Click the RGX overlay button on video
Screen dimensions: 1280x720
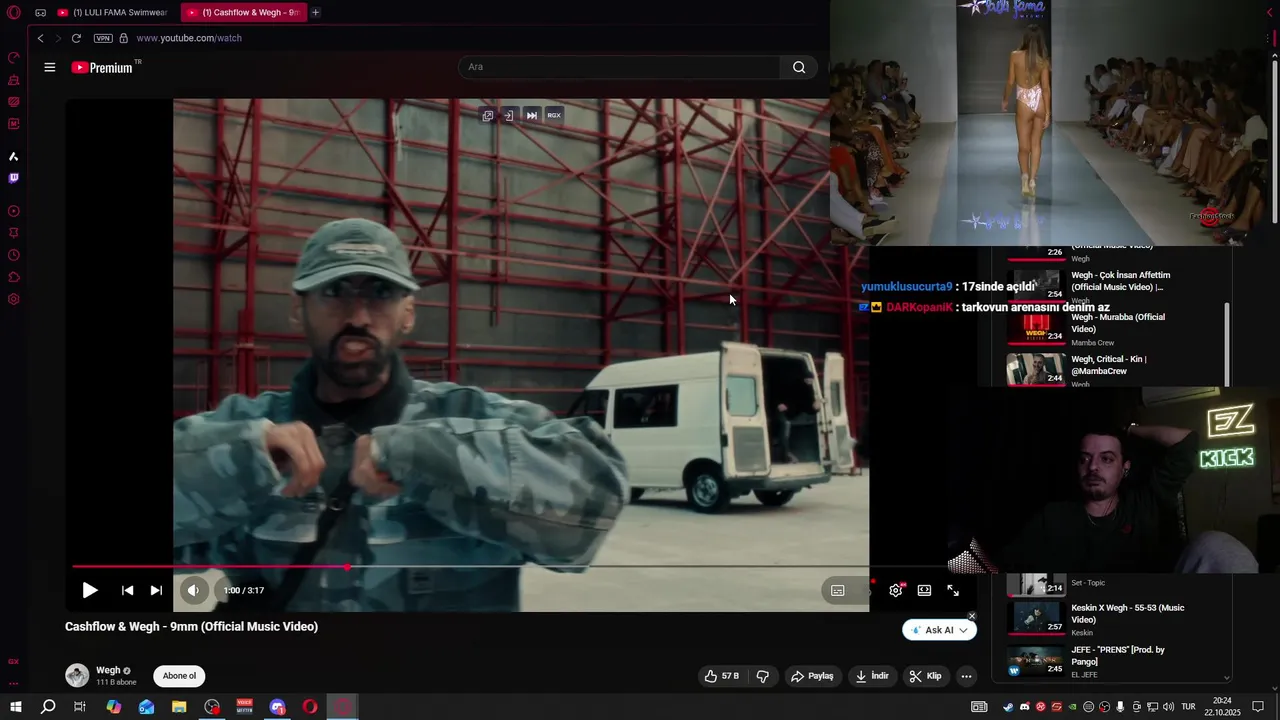(x=554, y=115)
